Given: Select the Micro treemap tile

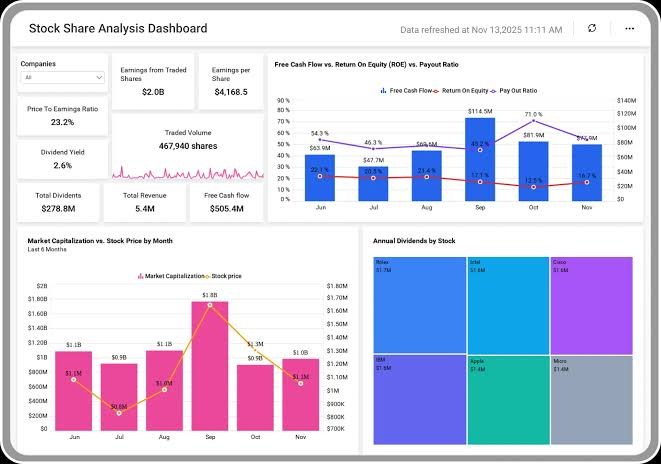Looking at the screenshot, I should [592, 400].
